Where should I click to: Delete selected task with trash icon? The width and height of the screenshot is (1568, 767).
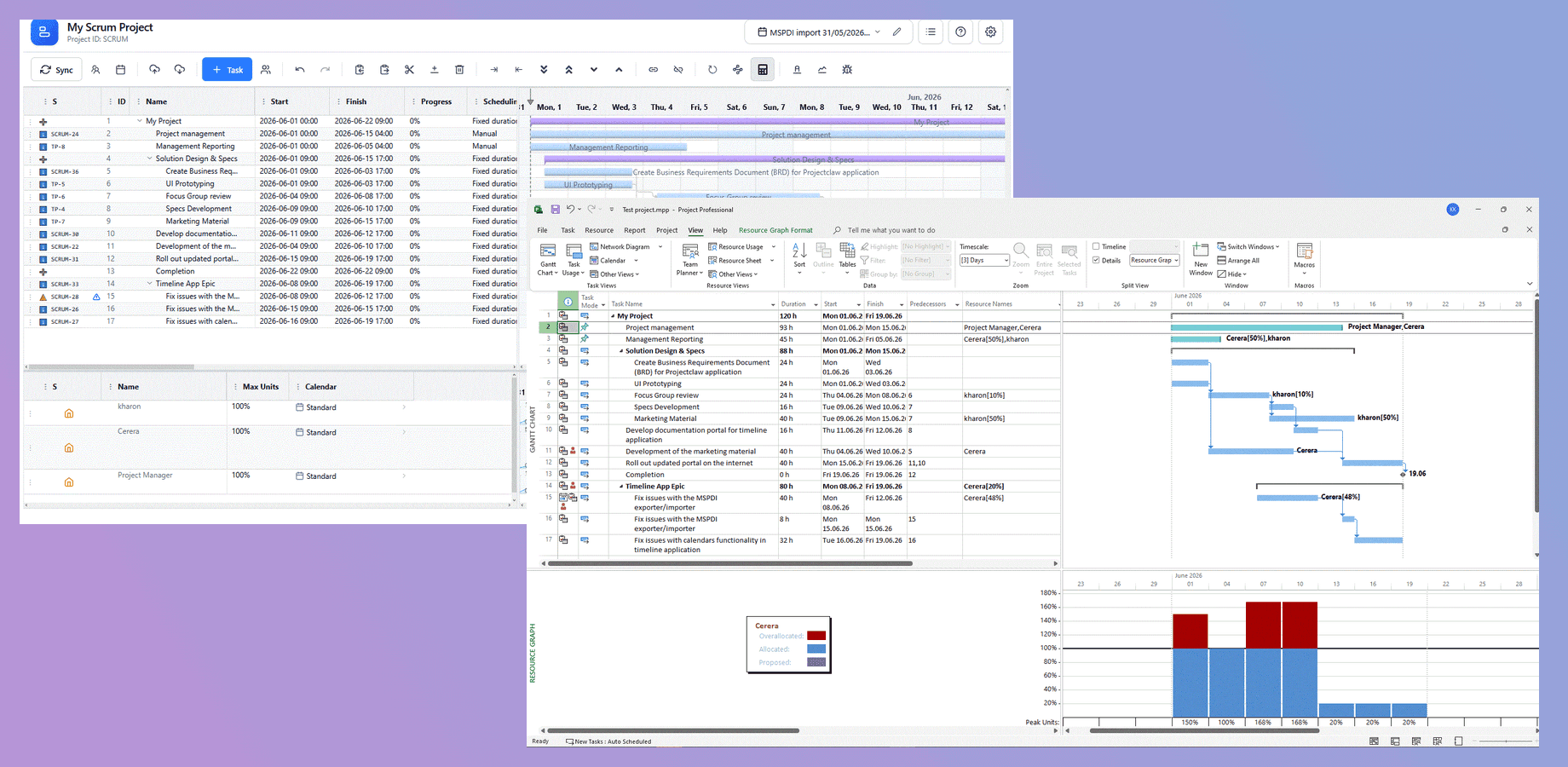[459, 70]
